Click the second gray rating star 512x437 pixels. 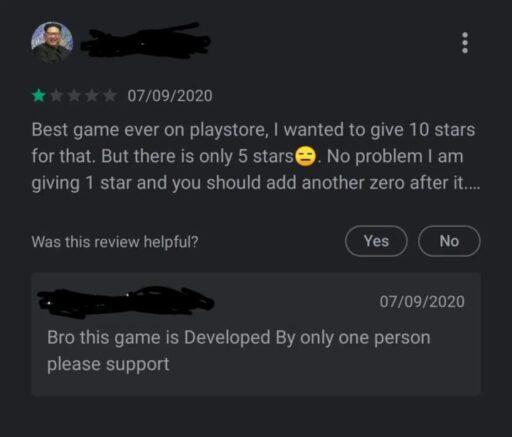tap(57, 96)
